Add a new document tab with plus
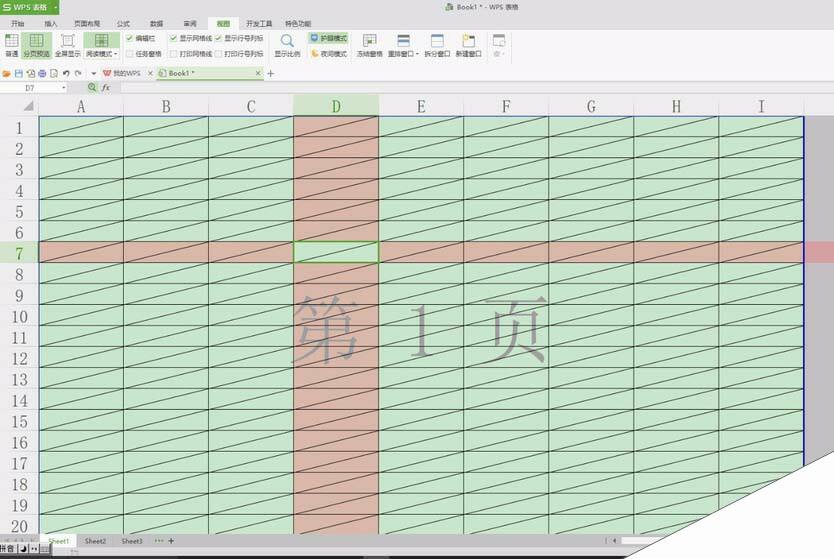Image resolution: width=834 pixels, height=559 pixels. 270,73
